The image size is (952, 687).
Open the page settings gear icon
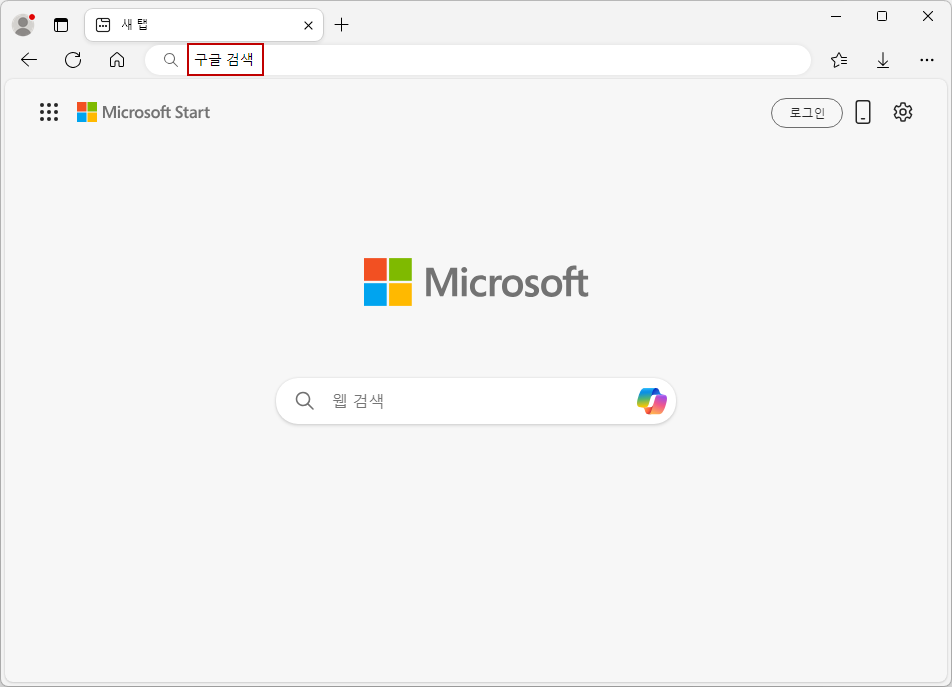[x=903, y=112]
